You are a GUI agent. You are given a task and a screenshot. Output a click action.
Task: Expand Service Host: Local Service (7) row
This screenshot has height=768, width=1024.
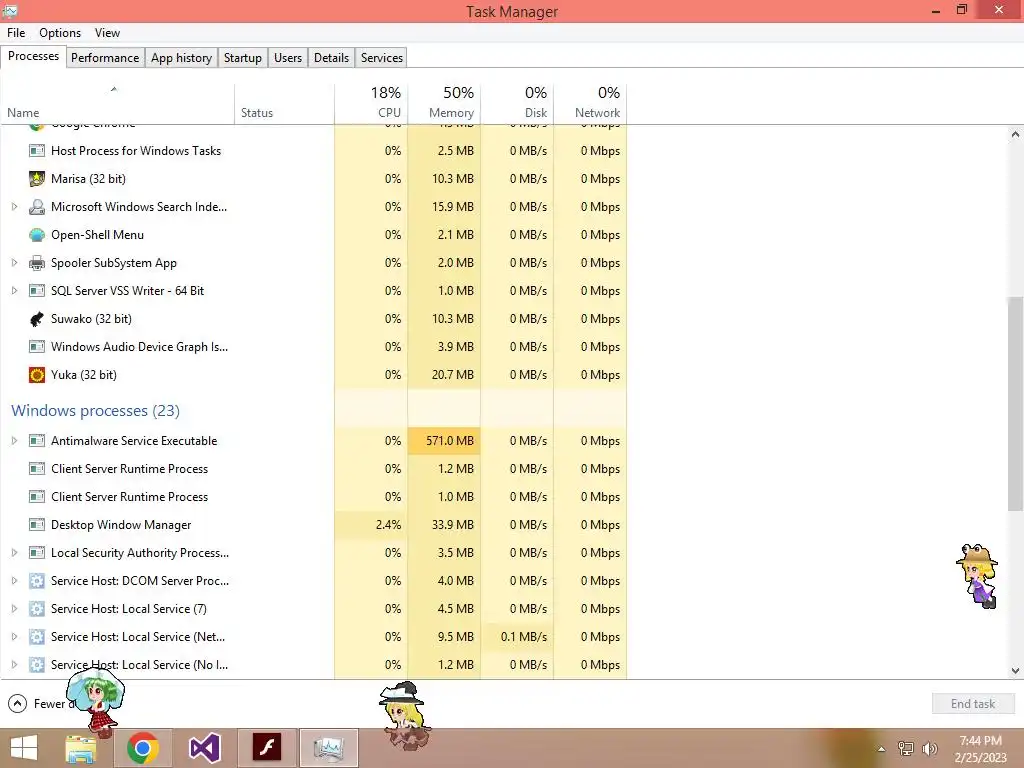pyautogui.click(x=14, y=609)
